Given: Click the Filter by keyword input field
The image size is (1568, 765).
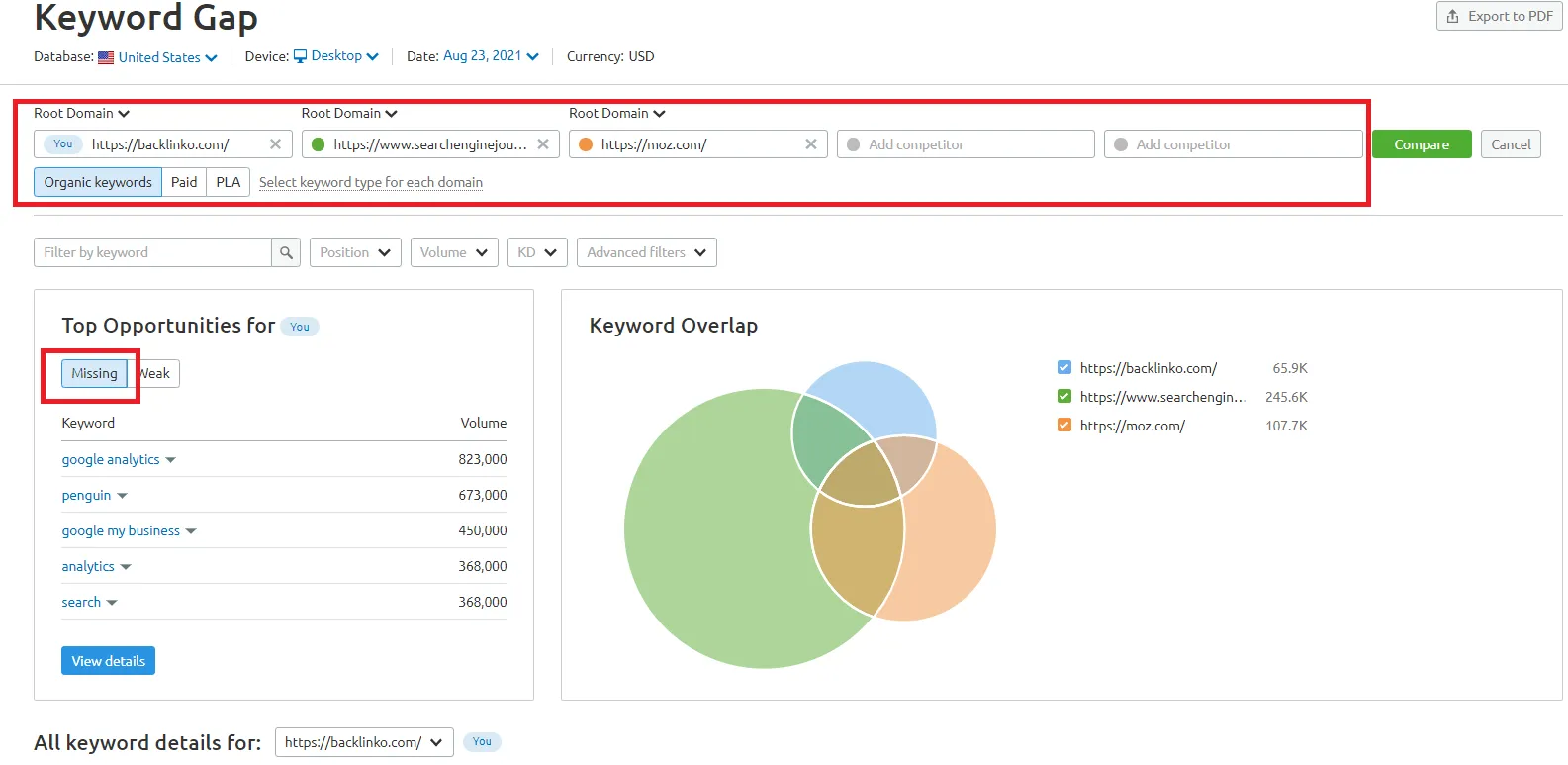Looking at the screenshot, I should point(153,252).
